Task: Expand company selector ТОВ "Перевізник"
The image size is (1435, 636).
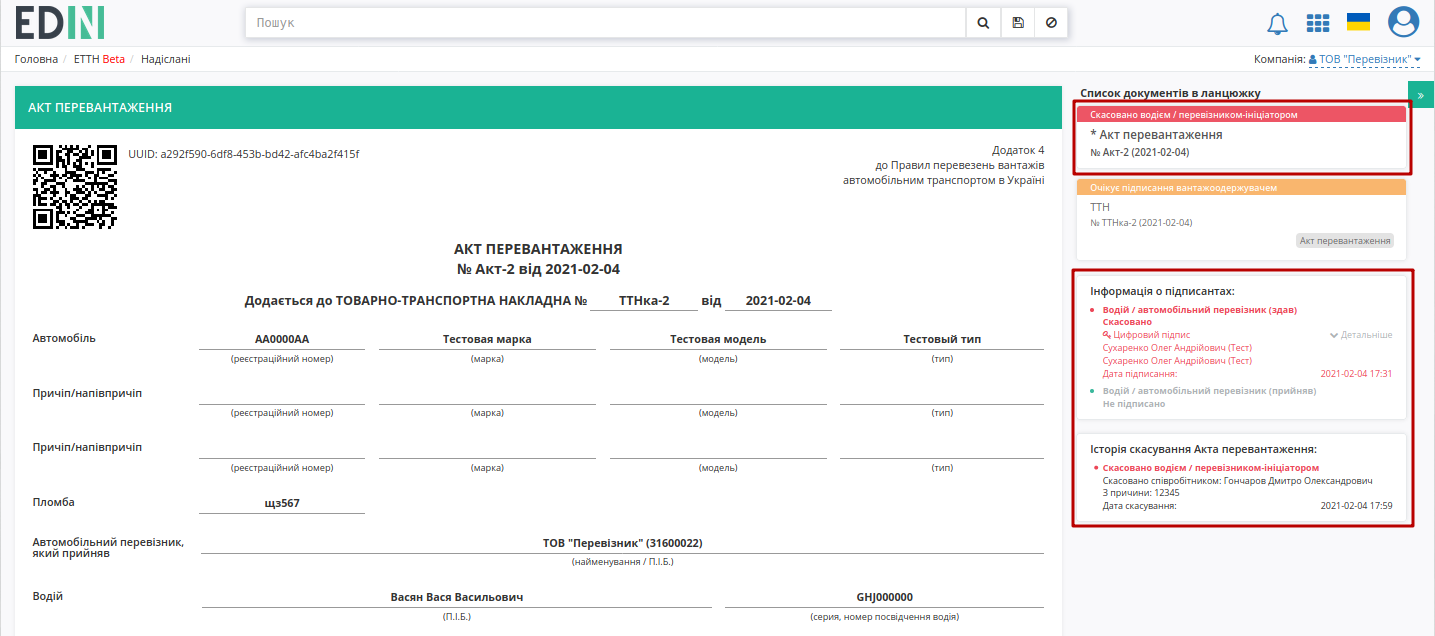Action: 1364,59
